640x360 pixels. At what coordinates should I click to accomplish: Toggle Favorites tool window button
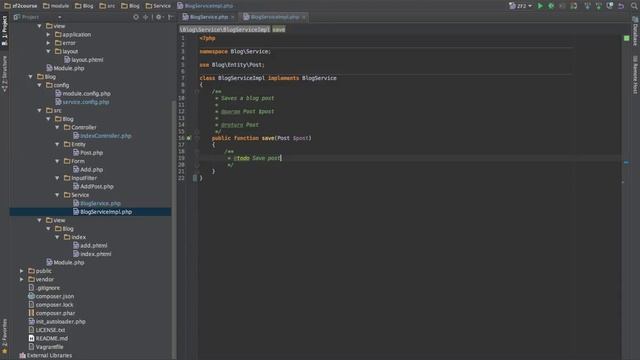4,336
